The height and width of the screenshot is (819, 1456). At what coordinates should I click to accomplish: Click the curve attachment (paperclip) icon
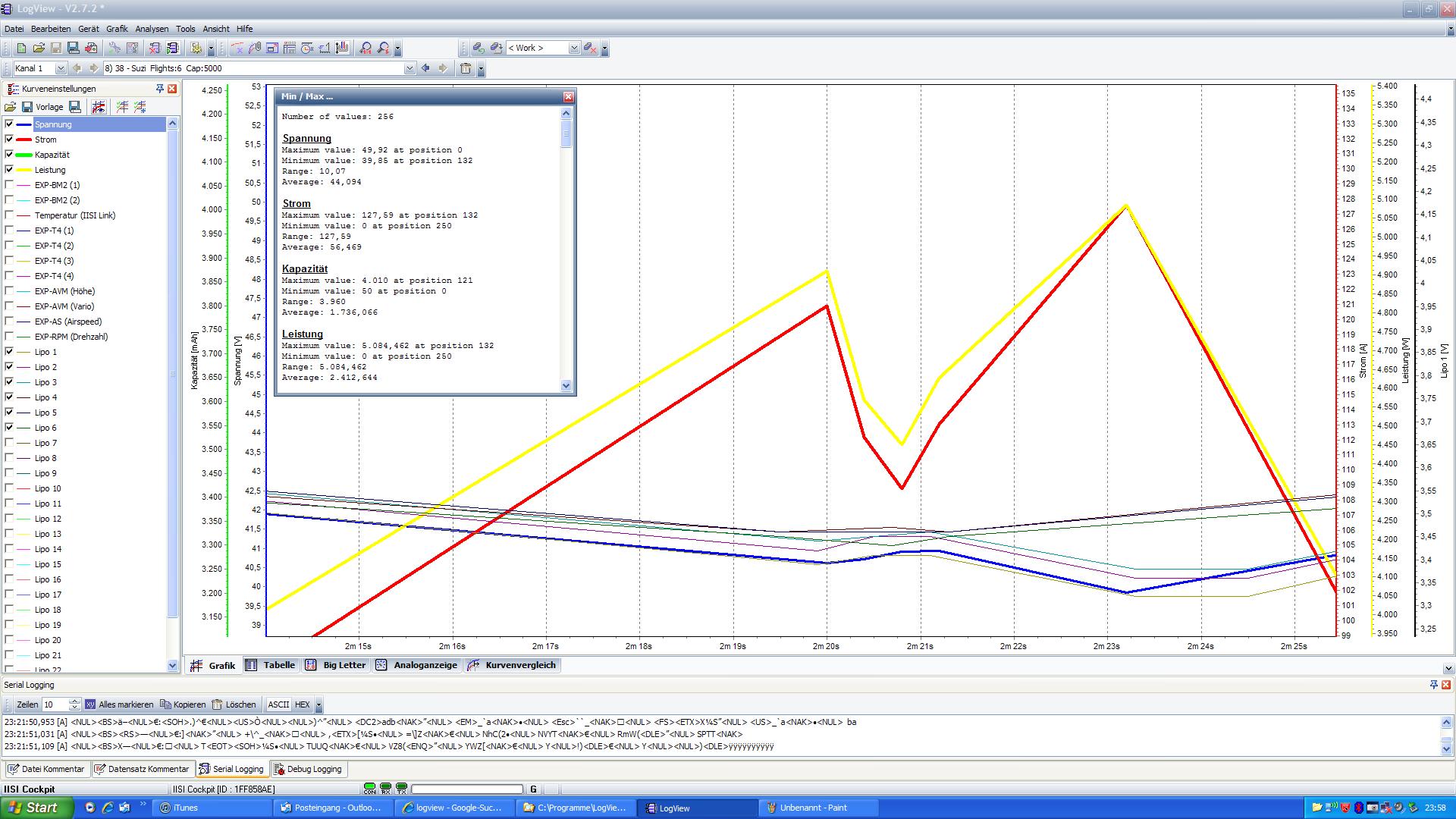coord(255,49)
